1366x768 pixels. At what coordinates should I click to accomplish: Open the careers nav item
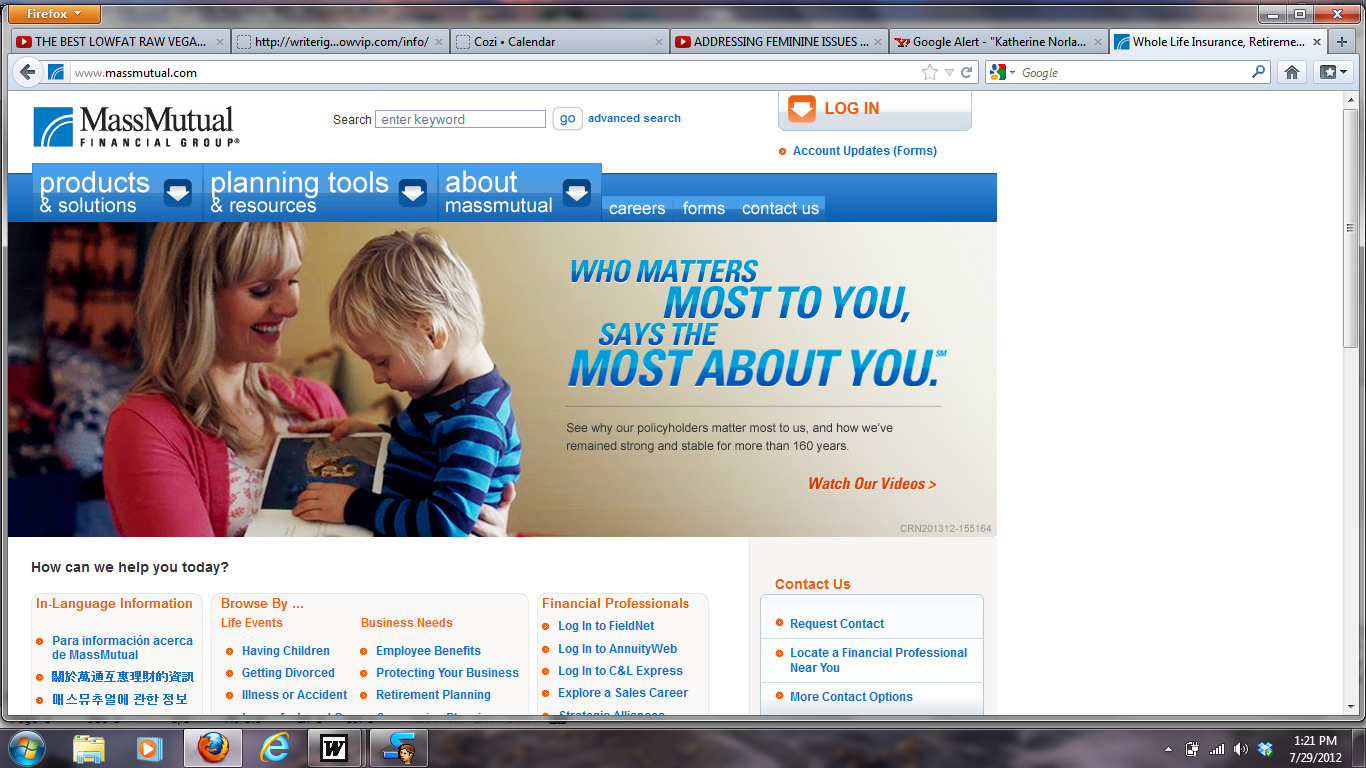(637, 208)
